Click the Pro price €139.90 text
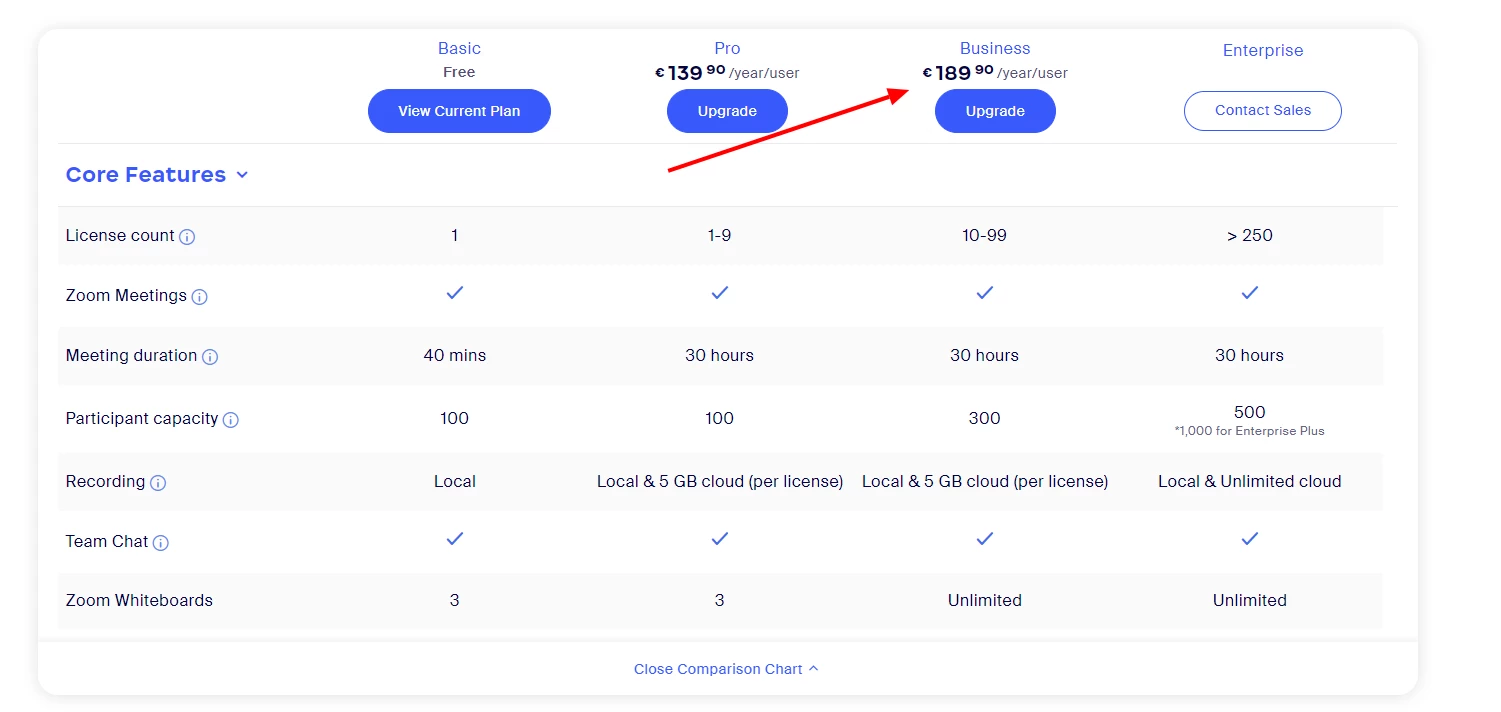Image resolution: width=1501 pixels, height=712 pixels. 727,73
